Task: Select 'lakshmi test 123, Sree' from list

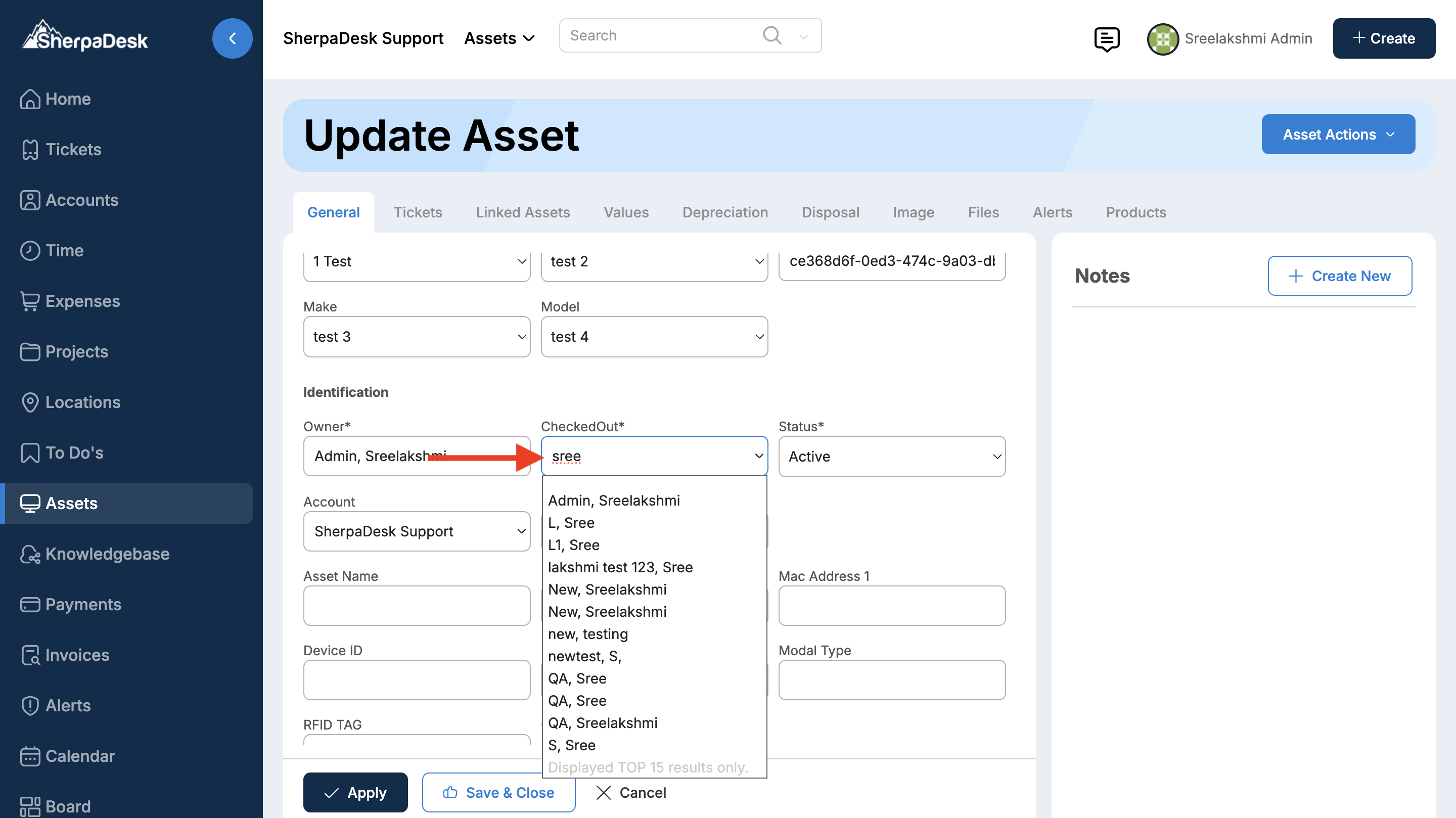Action: (620, 567)
